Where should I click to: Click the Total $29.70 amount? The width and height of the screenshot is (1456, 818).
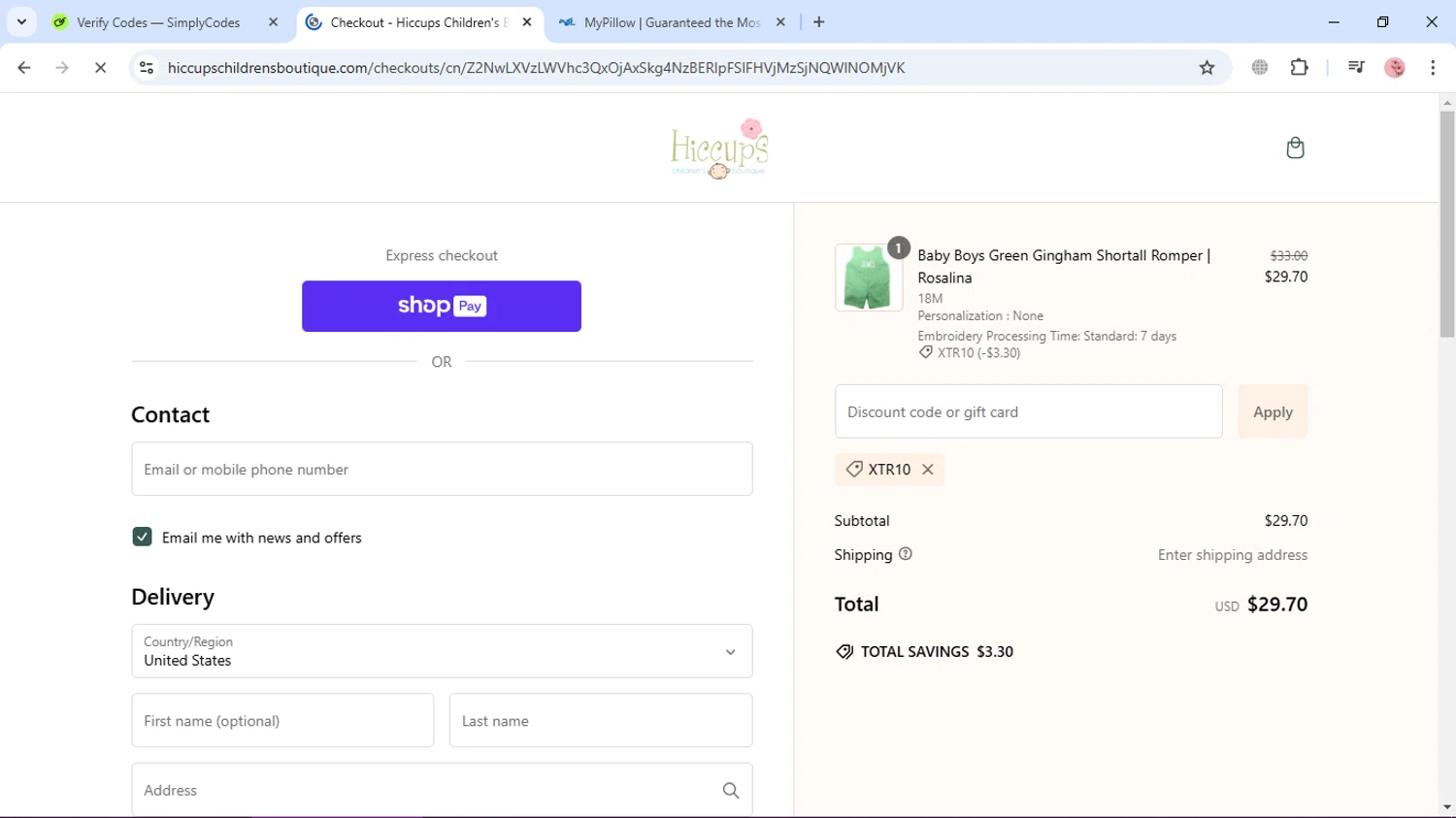(1277, 605)
